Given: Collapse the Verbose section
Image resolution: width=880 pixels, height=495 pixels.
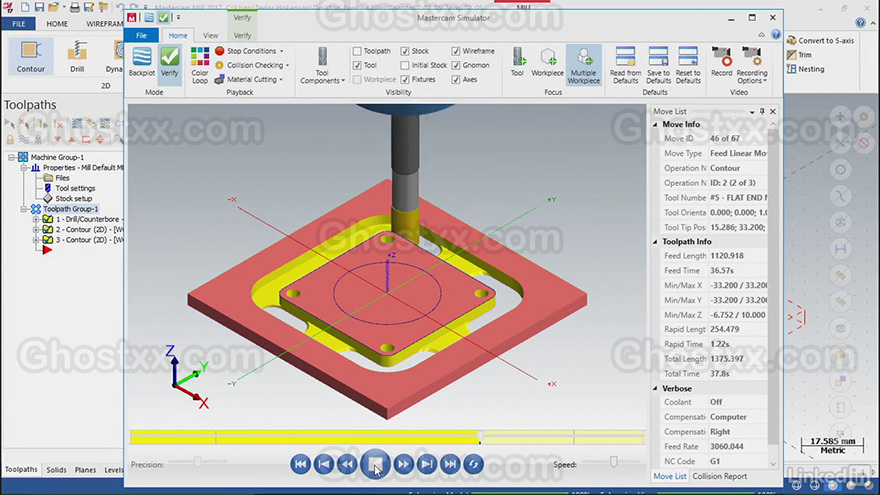Looking at the screenshot, I should coord(655,388).
